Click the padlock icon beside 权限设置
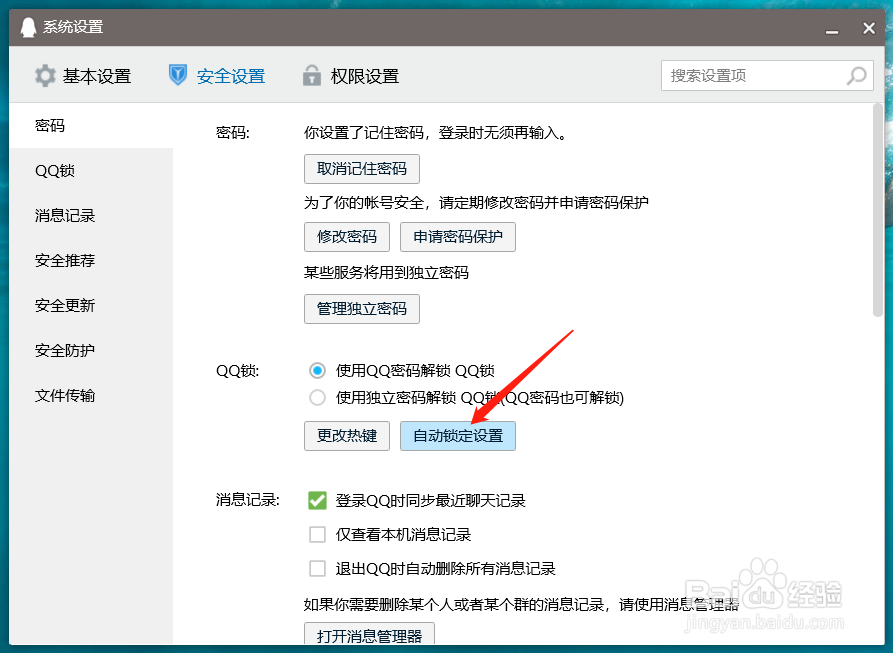893x653 pixels. pos(312,75)
